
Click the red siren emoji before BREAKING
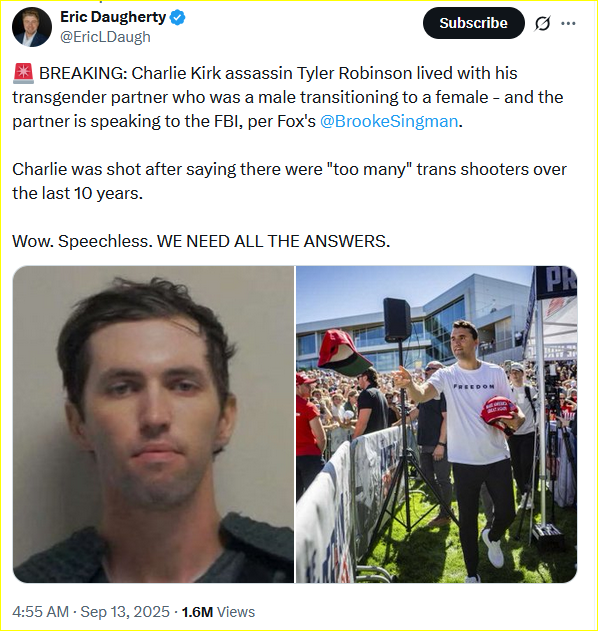pyautogui.click(x=23, y=73)
